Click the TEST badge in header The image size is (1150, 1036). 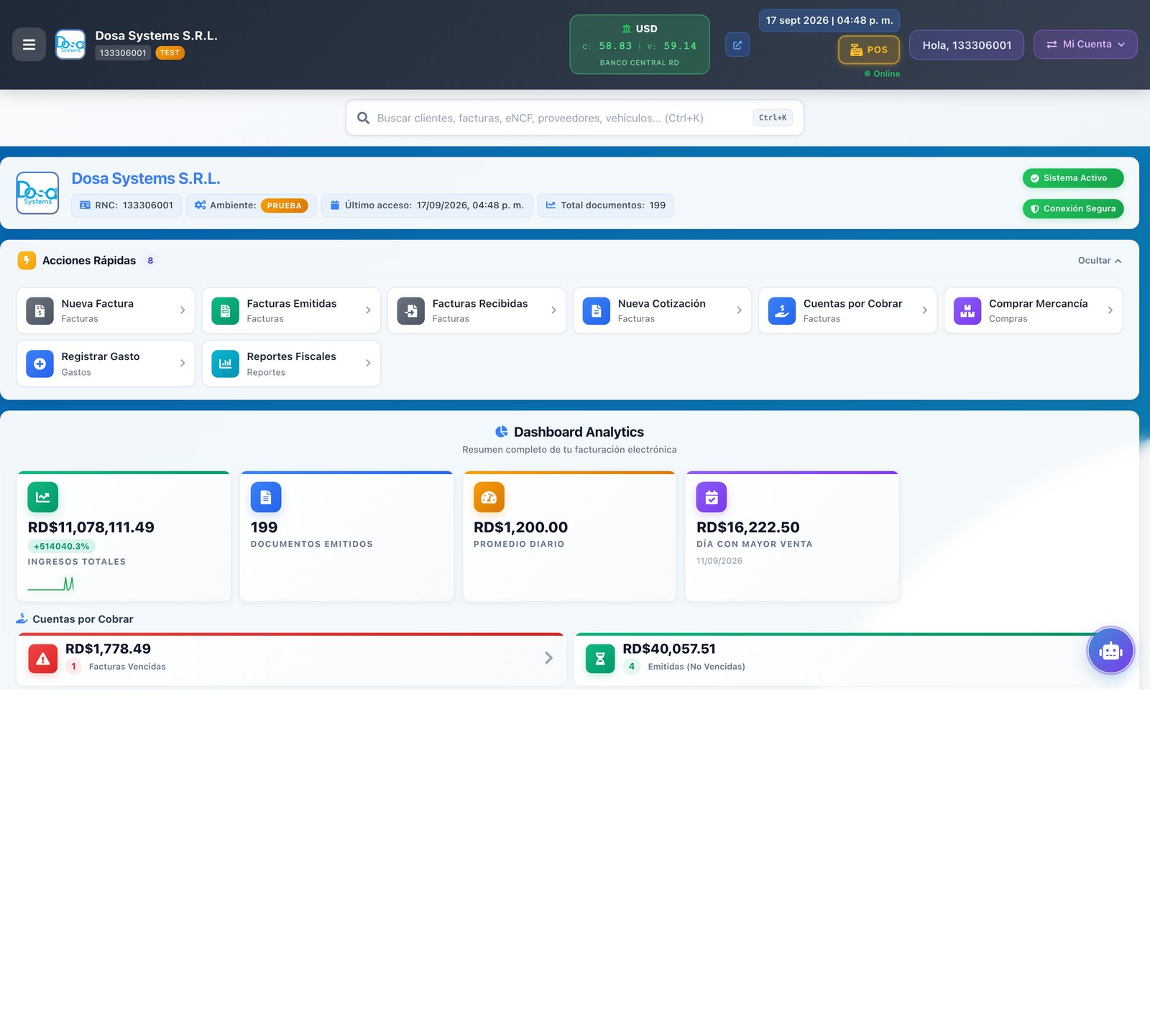pos(170,53)
